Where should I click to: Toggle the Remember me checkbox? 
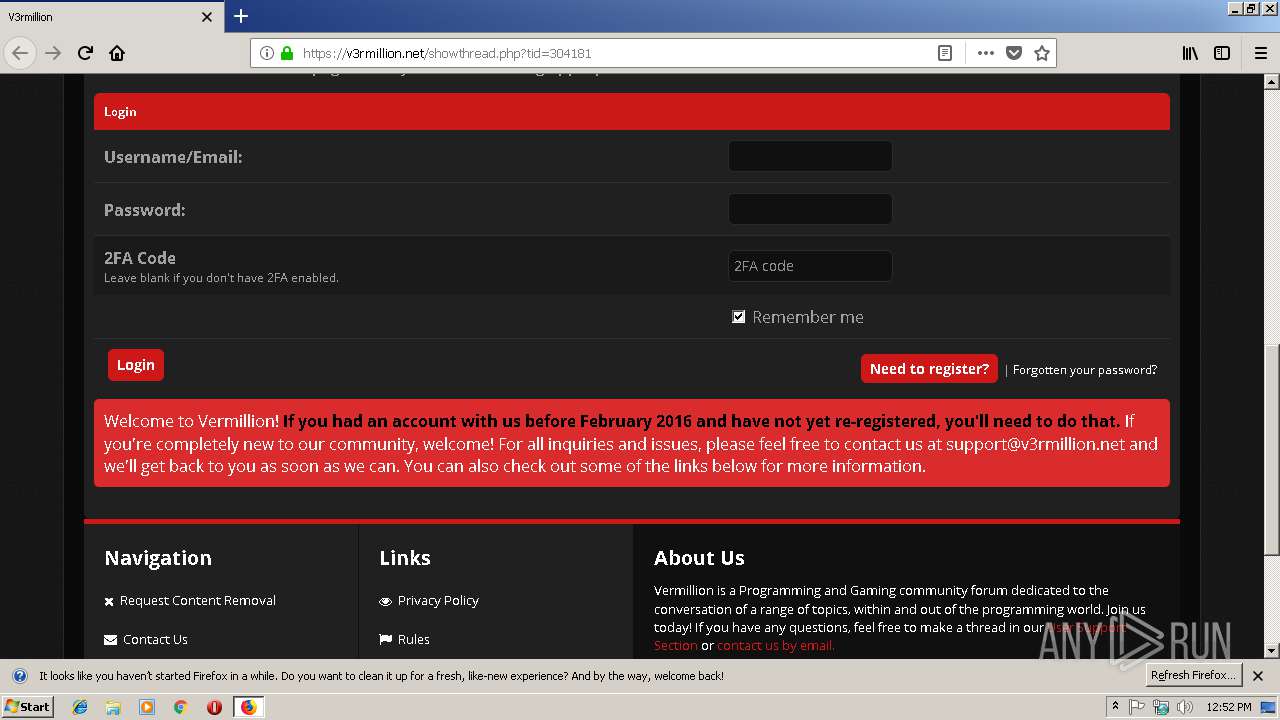738,317
